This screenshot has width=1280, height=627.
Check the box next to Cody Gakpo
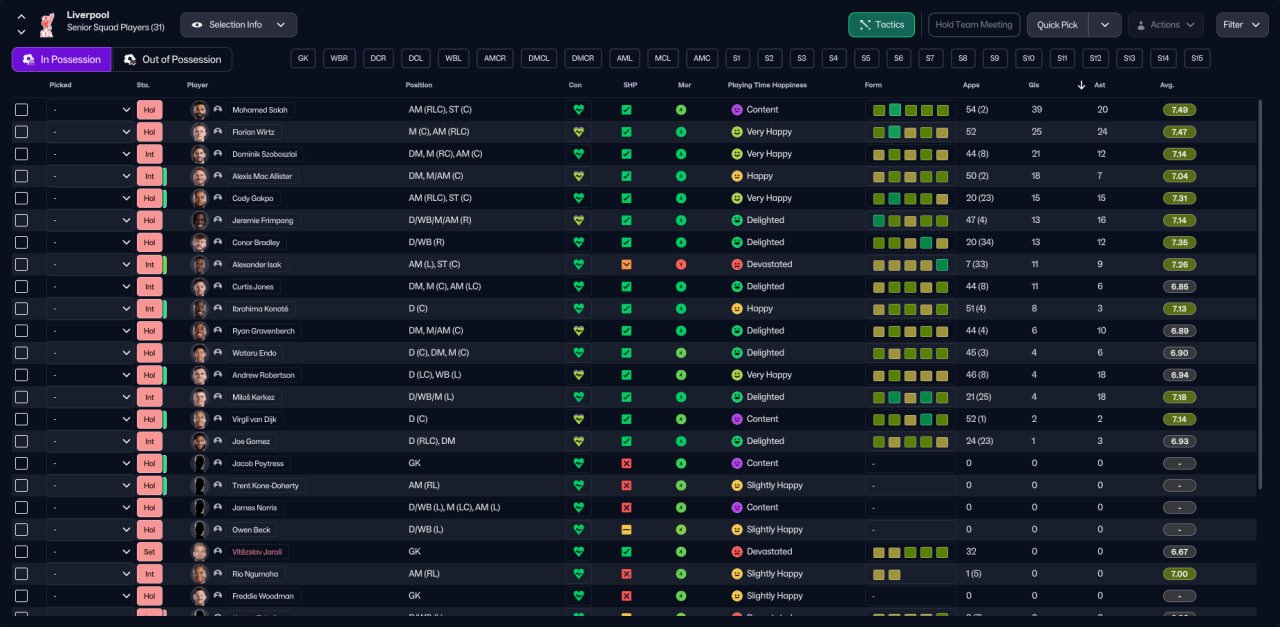pyautogui.click(x=21, y=198)
